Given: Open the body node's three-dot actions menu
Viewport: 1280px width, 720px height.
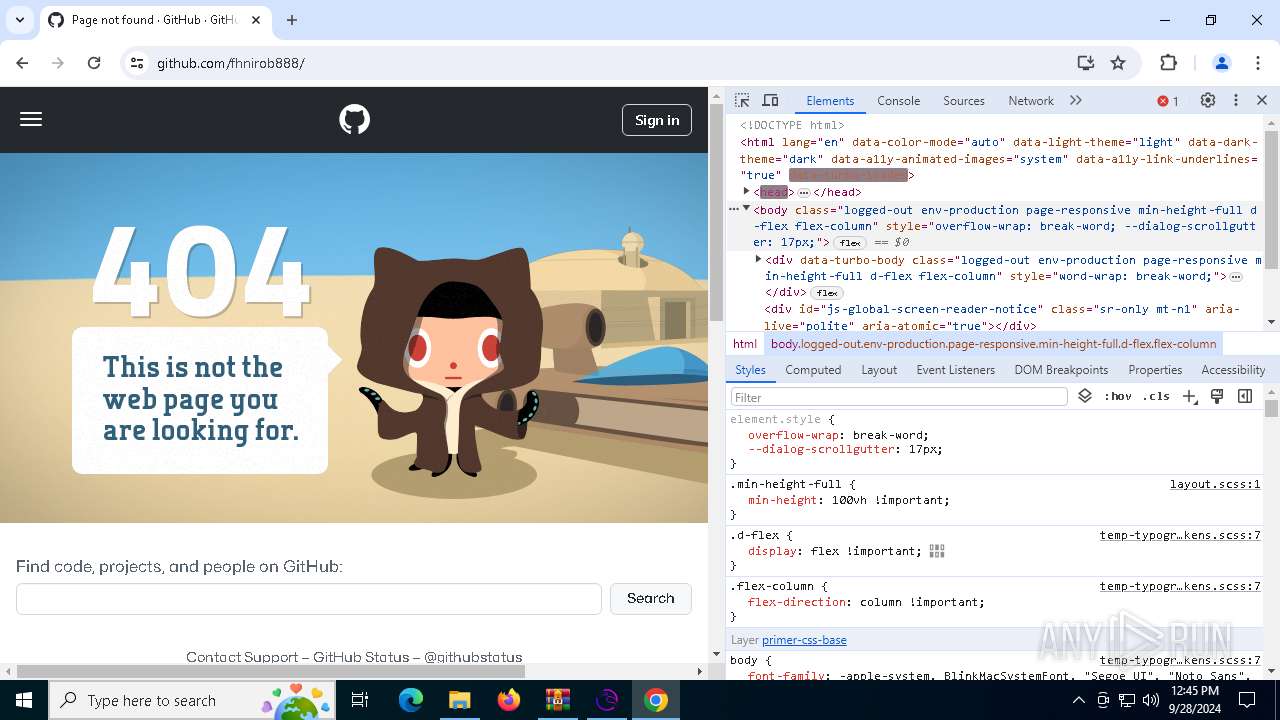Looking at the screenshot, I should pyautogui.click(x=734, y=209).
